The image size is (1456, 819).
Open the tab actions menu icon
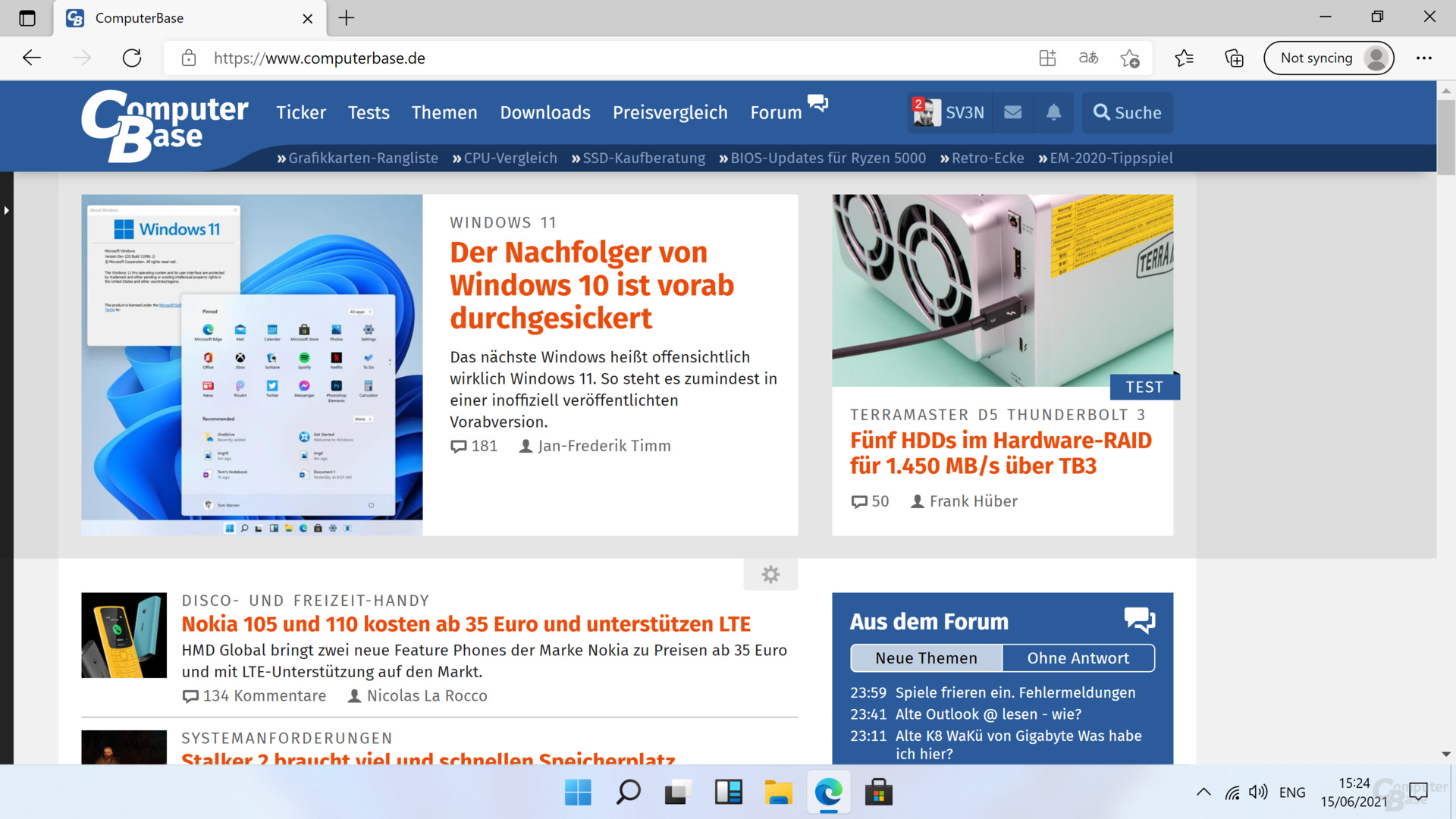pyautogui.click(x=27, y=18)
